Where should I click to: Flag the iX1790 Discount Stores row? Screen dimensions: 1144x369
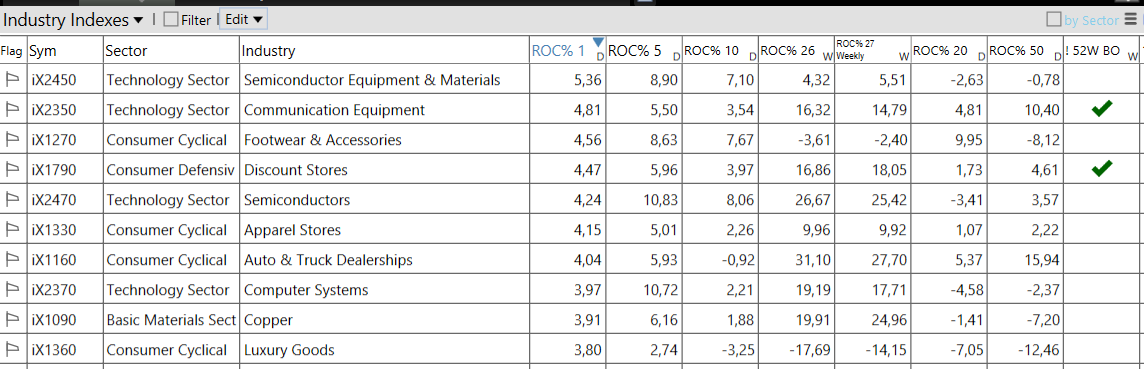pos(12,169)
